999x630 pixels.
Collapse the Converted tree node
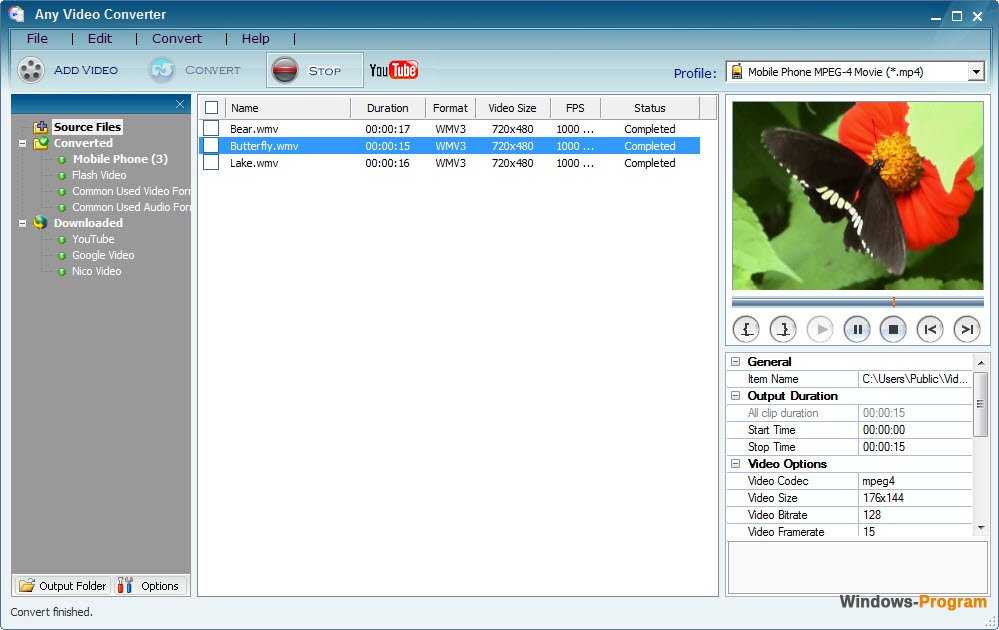(x=22, y=143)
